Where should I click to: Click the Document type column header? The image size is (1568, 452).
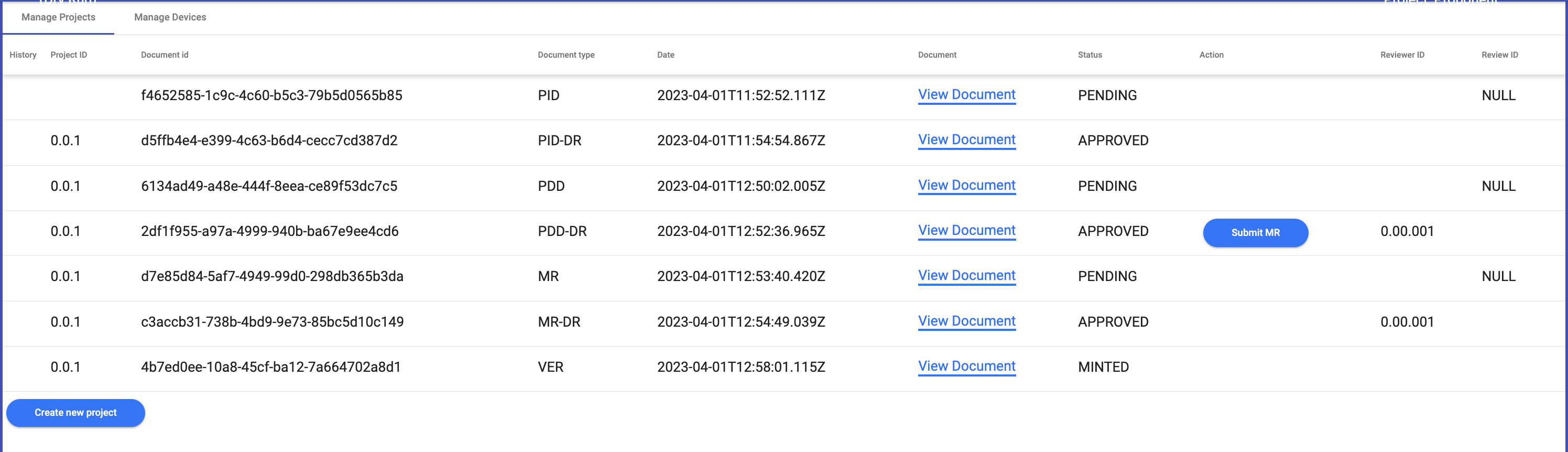(565, 55)
